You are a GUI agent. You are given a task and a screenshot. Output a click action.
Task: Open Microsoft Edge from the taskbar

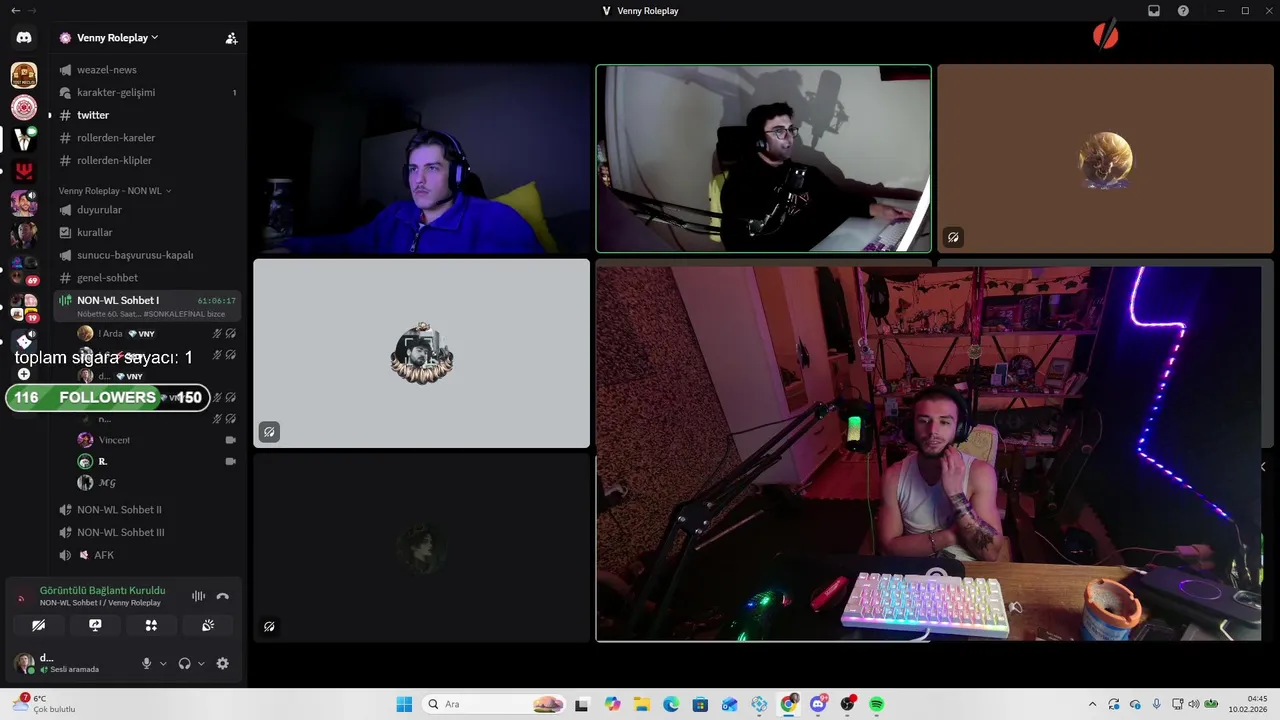(671, 704)
